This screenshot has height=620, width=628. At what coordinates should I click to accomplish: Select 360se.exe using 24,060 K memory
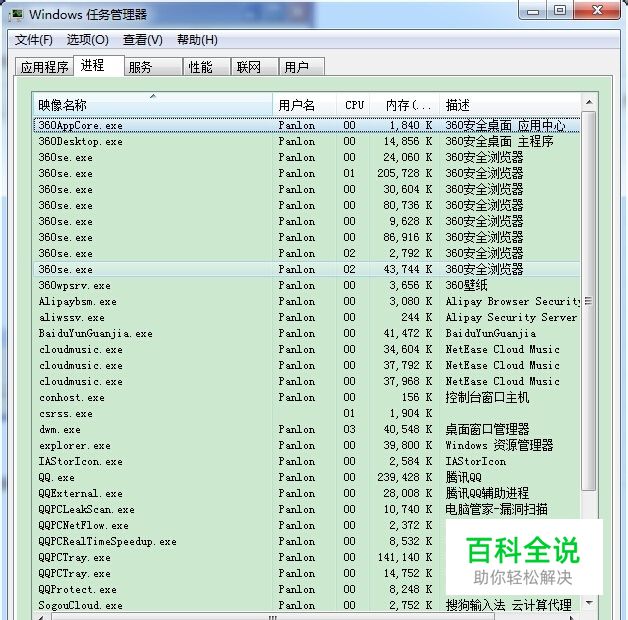tap(306, 157)
